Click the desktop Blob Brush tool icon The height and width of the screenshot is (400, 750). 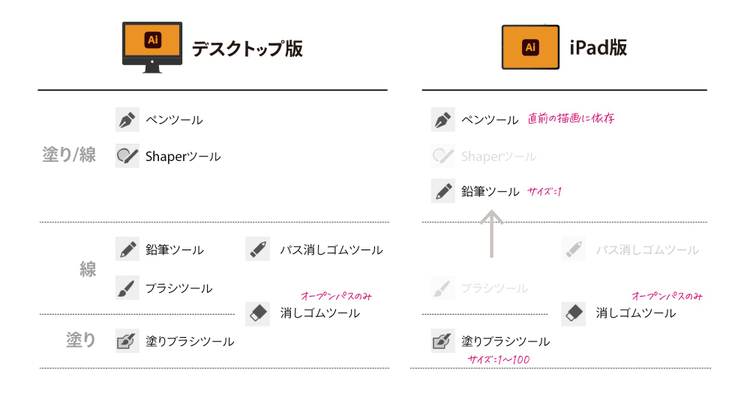127,341
